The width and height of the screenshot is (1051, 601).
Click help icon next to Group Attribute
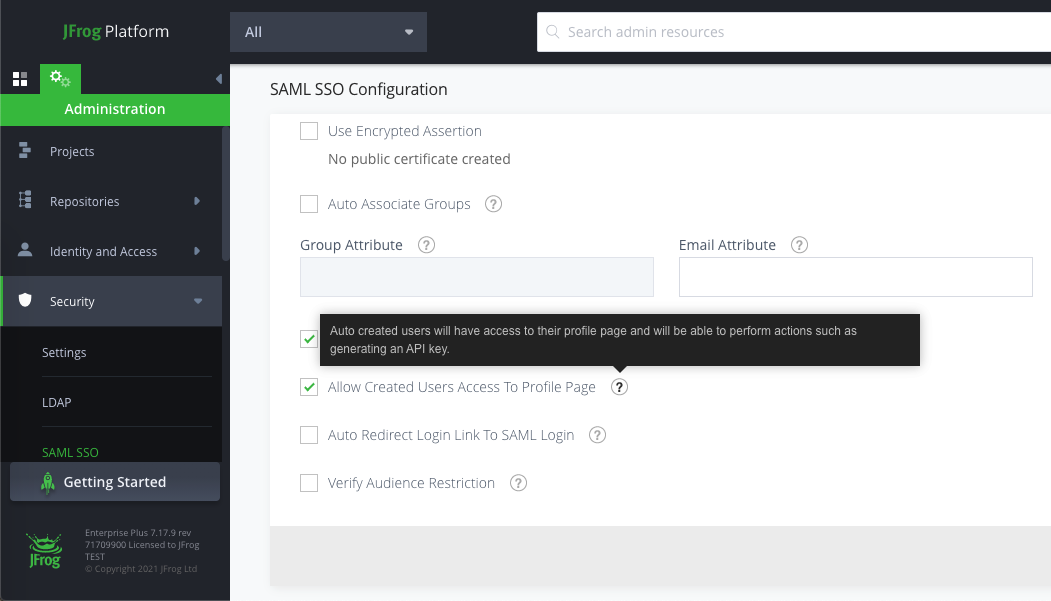(426, 245)
